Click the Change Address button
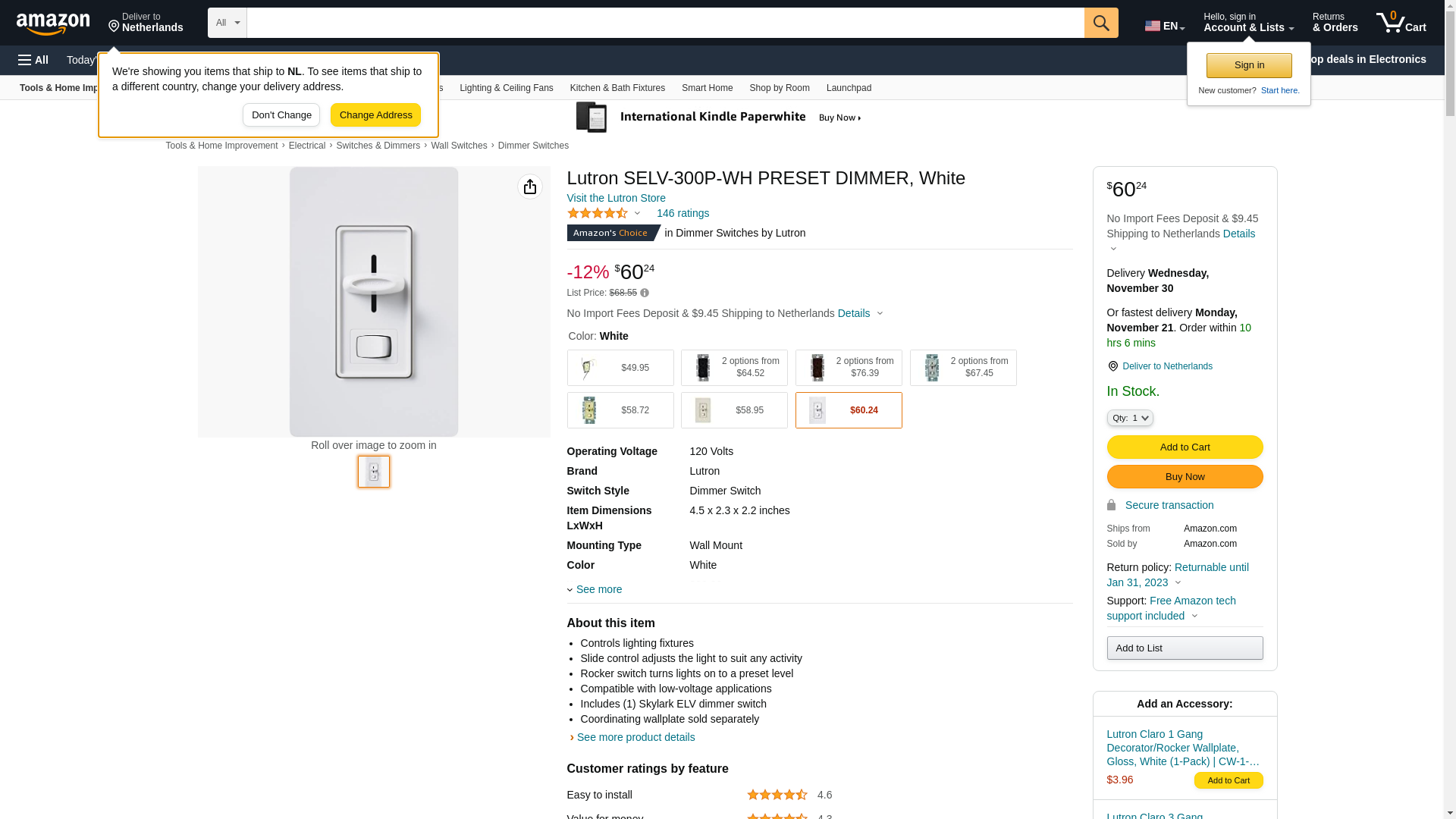This screenshot has width=1456, height=819. 375,115
